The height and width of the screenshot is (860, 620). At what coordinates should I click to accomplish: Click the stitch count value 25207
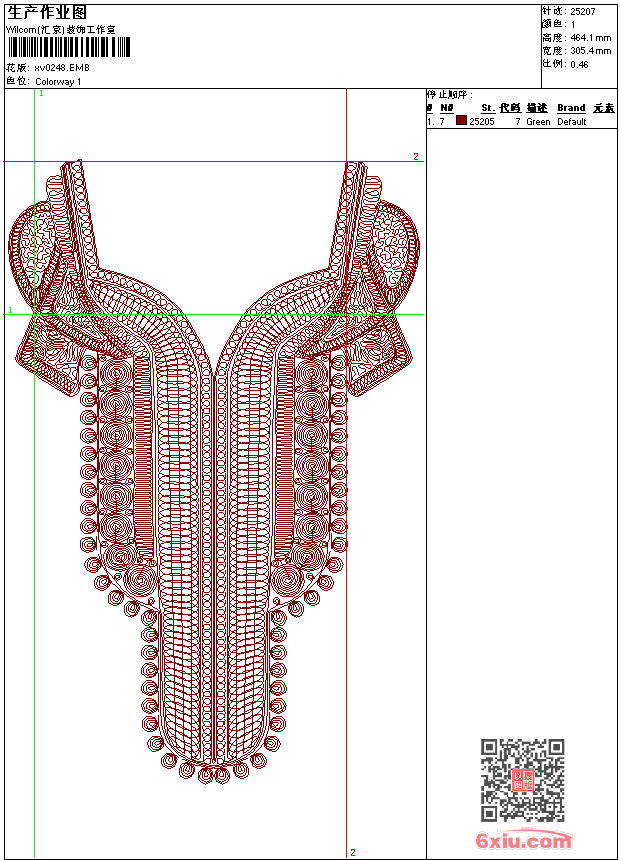pyautogui.click(x=583, y=11)
